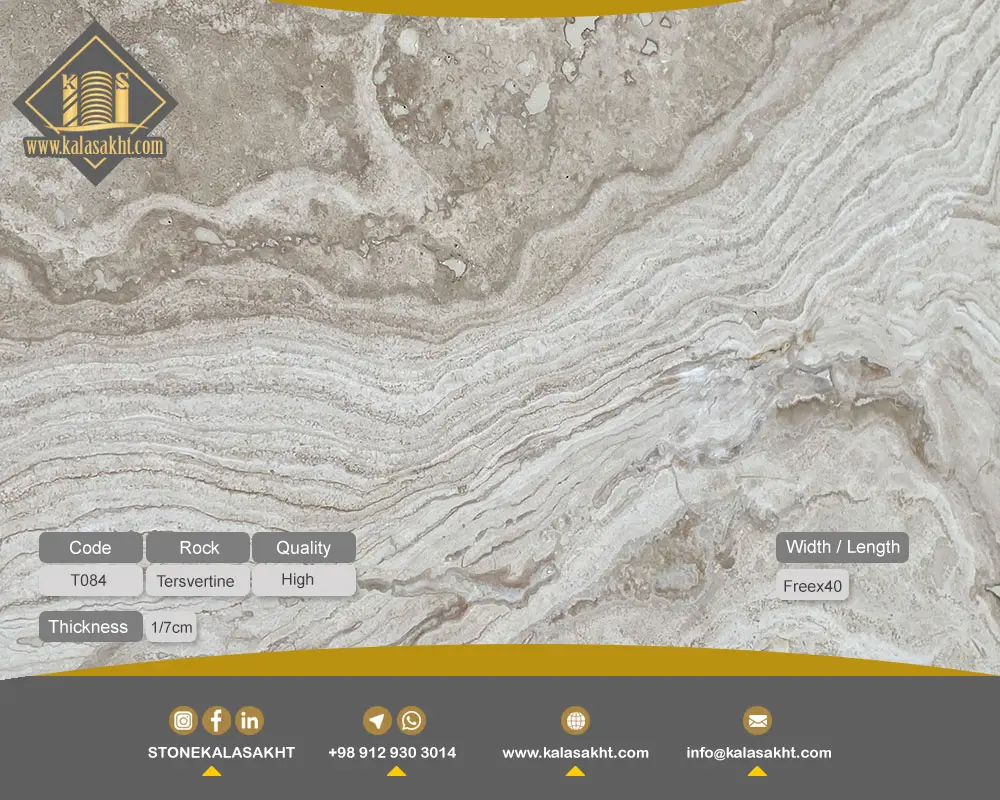Click the STONEKALASAKHT social handle
Viewport: 1000px width, 800px height.
point(221,753)
